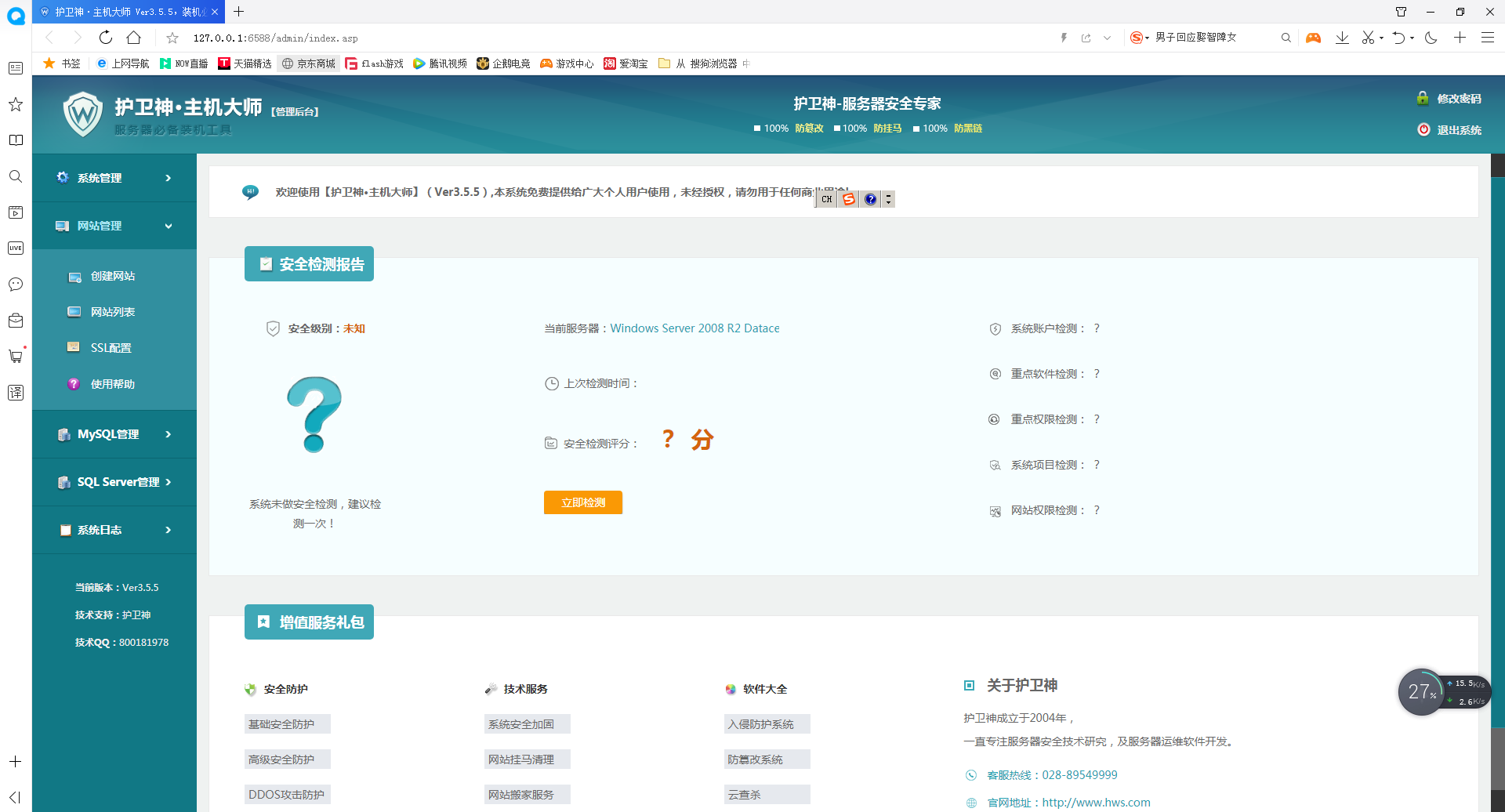The image size is (1505, 812).
Task: Toggle night mode with the moon icon
Action: click(1432, 37)
